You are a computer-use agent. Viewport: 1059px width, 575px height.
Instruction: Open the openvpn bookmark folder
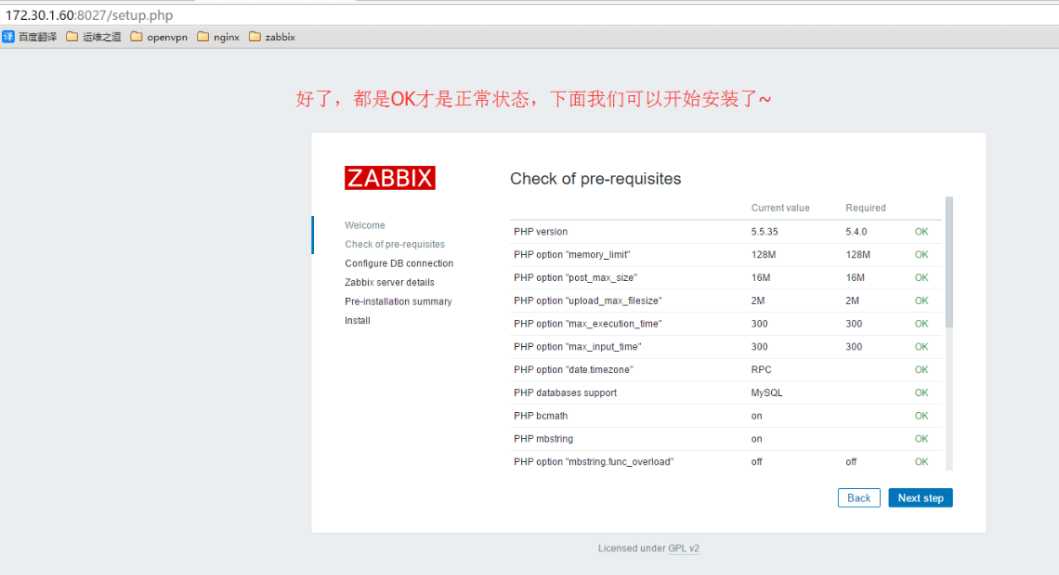click(x=159, y=37)
